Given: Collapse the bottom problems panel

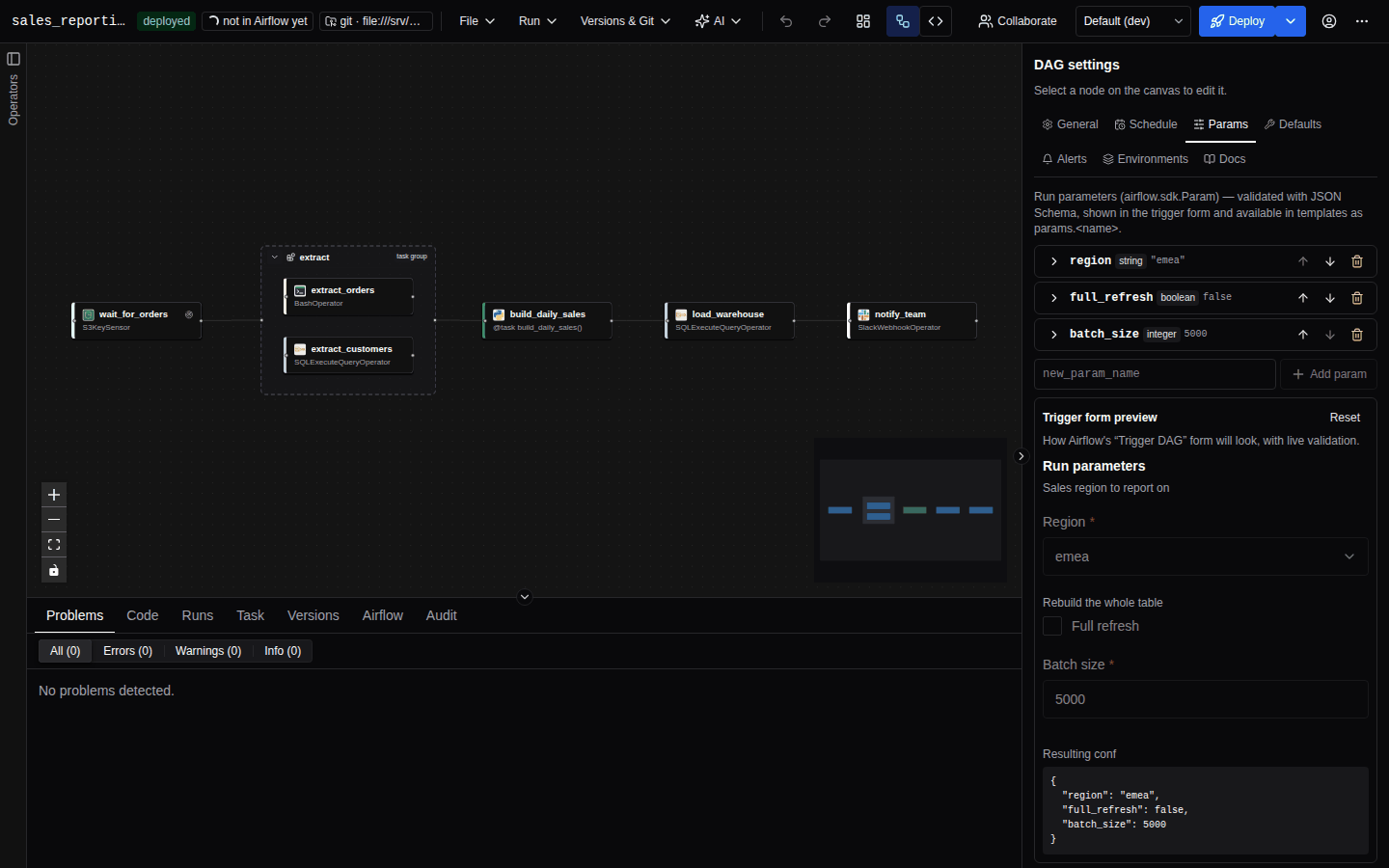Looking at the screenshot, I should [x=525, y=597].
